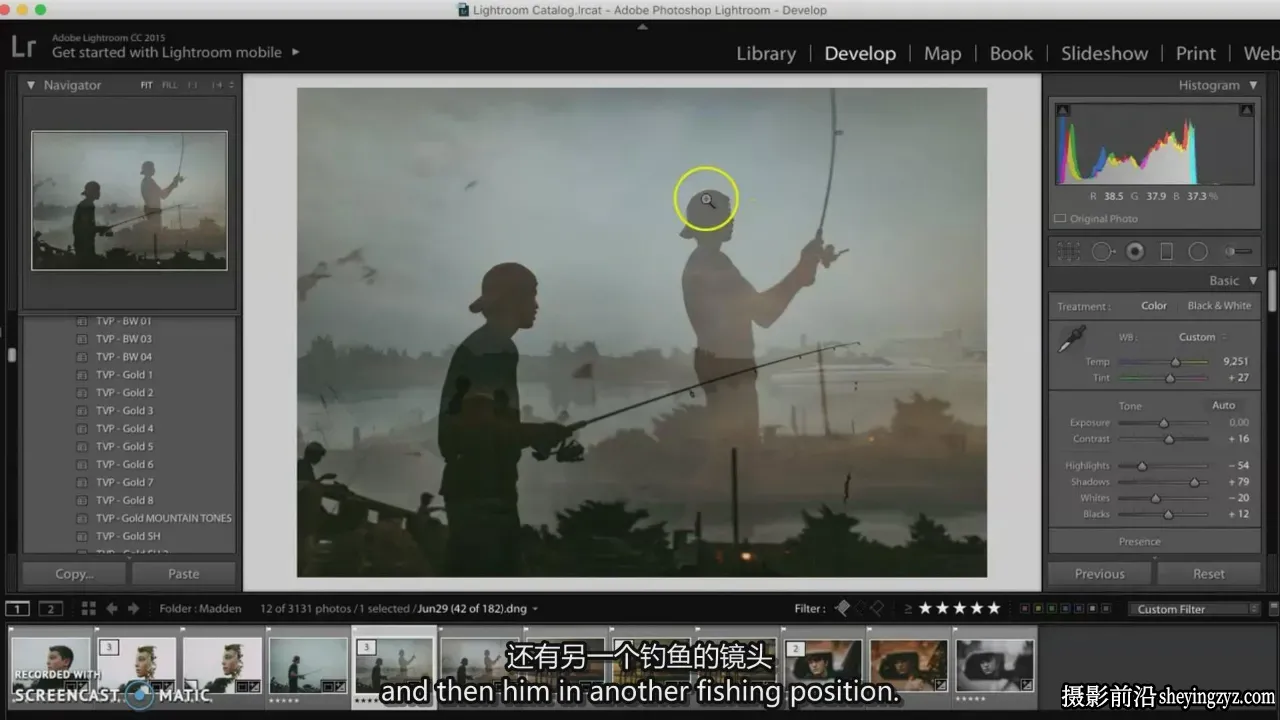Toggle highlight clipping indicator in histogram
The width and height of the screenshot is (1280, 720).
1247,110
